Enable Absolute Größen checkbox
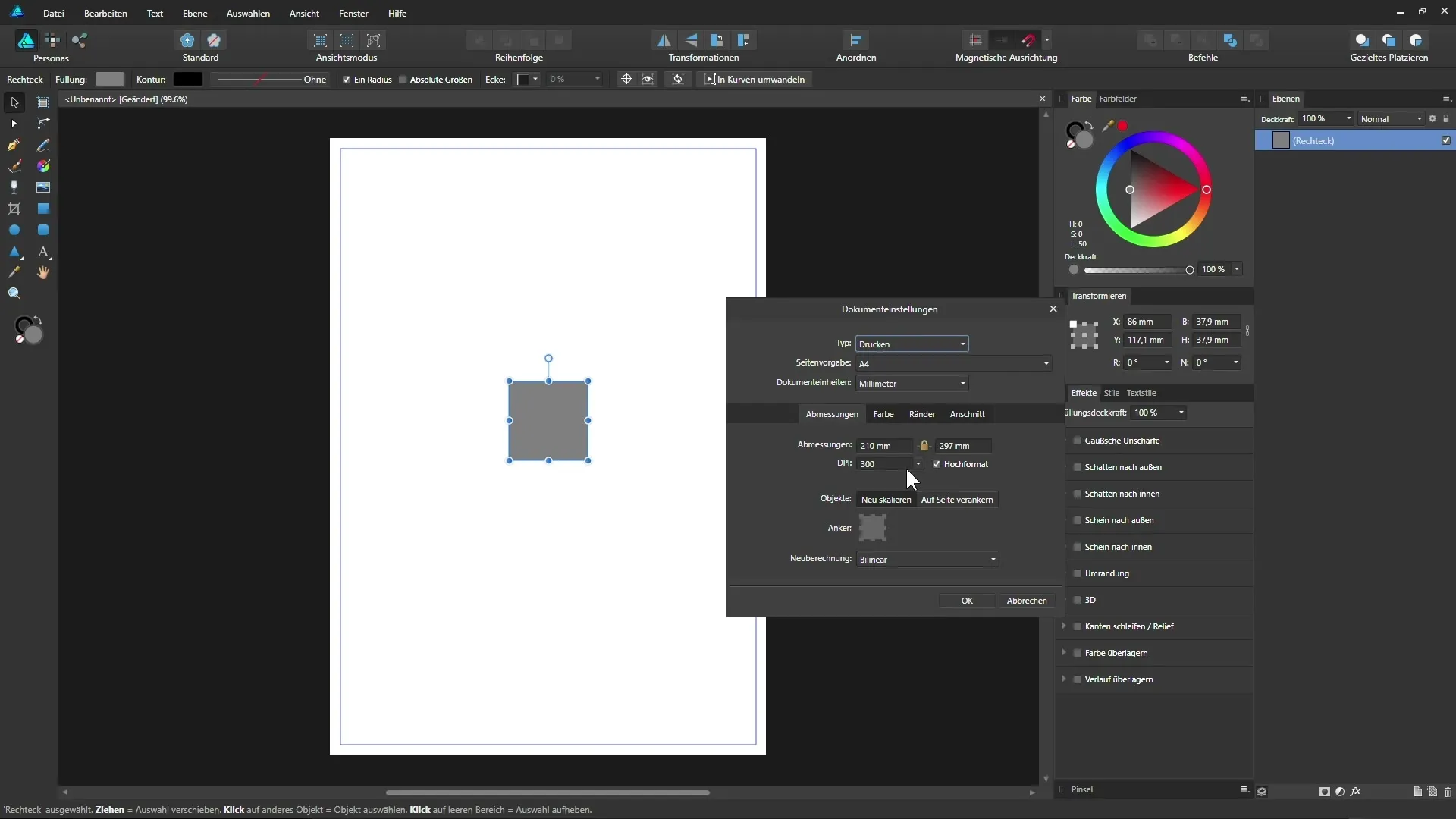The height and width of the screenshot is (819, 1456). [403, 80]
